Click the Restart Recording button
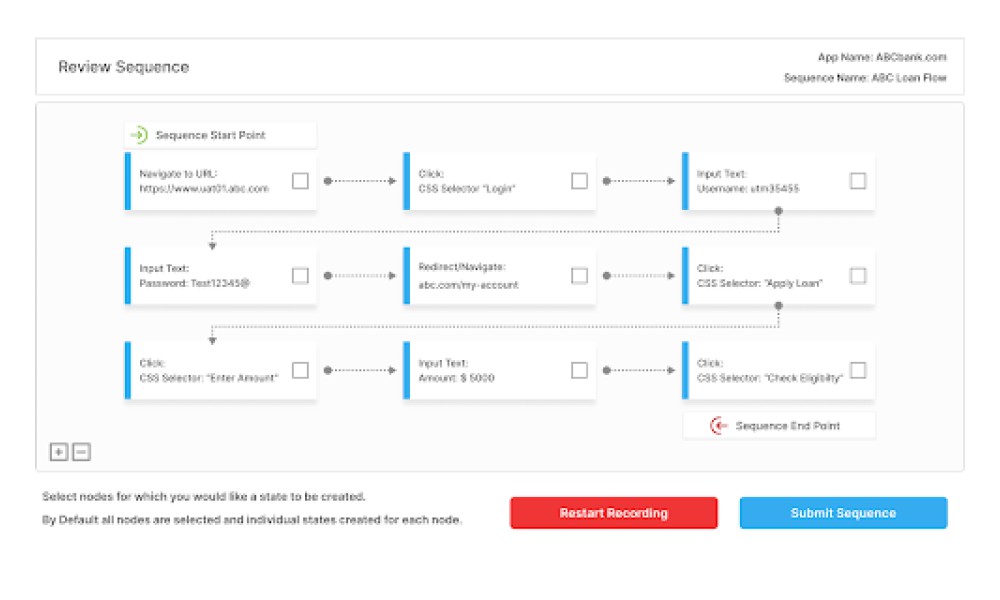Viewport: 1000px width, 600px height. pyautogui.click(x=614, y=513)
